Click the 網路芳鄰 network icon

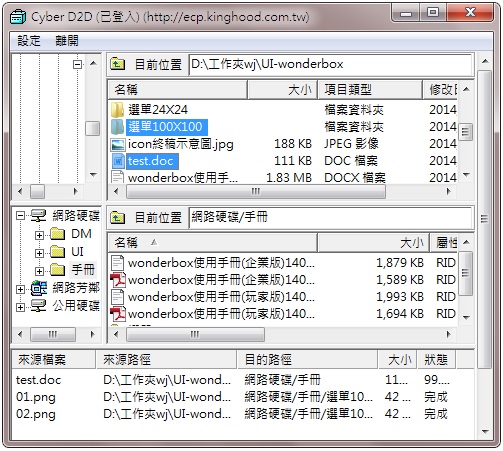pyautogui.click(x=39, y=288)
